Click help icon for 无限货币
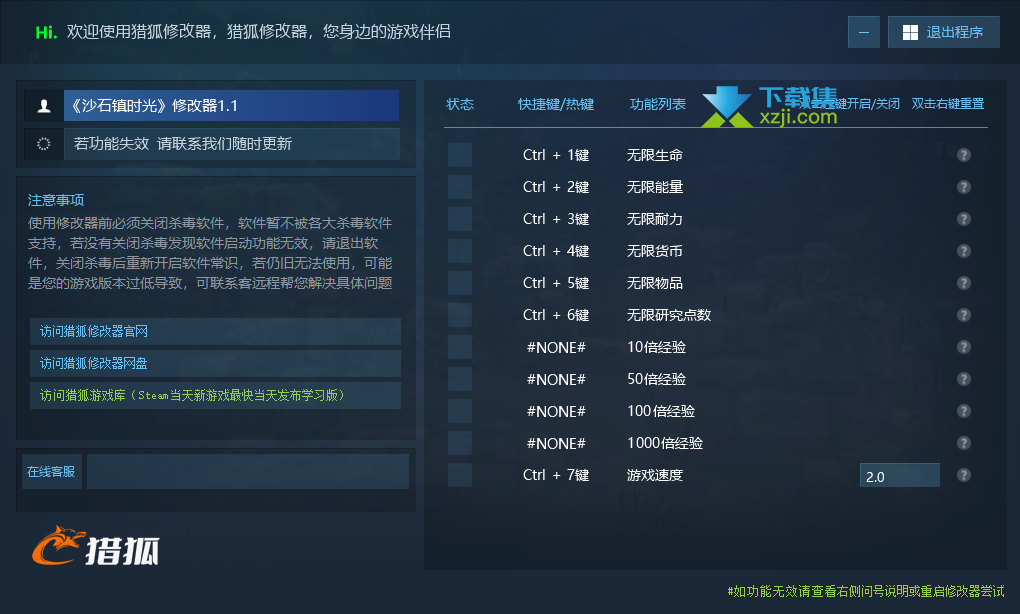Image resolution: width=1020 pixels, height=614 pixels. click(963, 250)
